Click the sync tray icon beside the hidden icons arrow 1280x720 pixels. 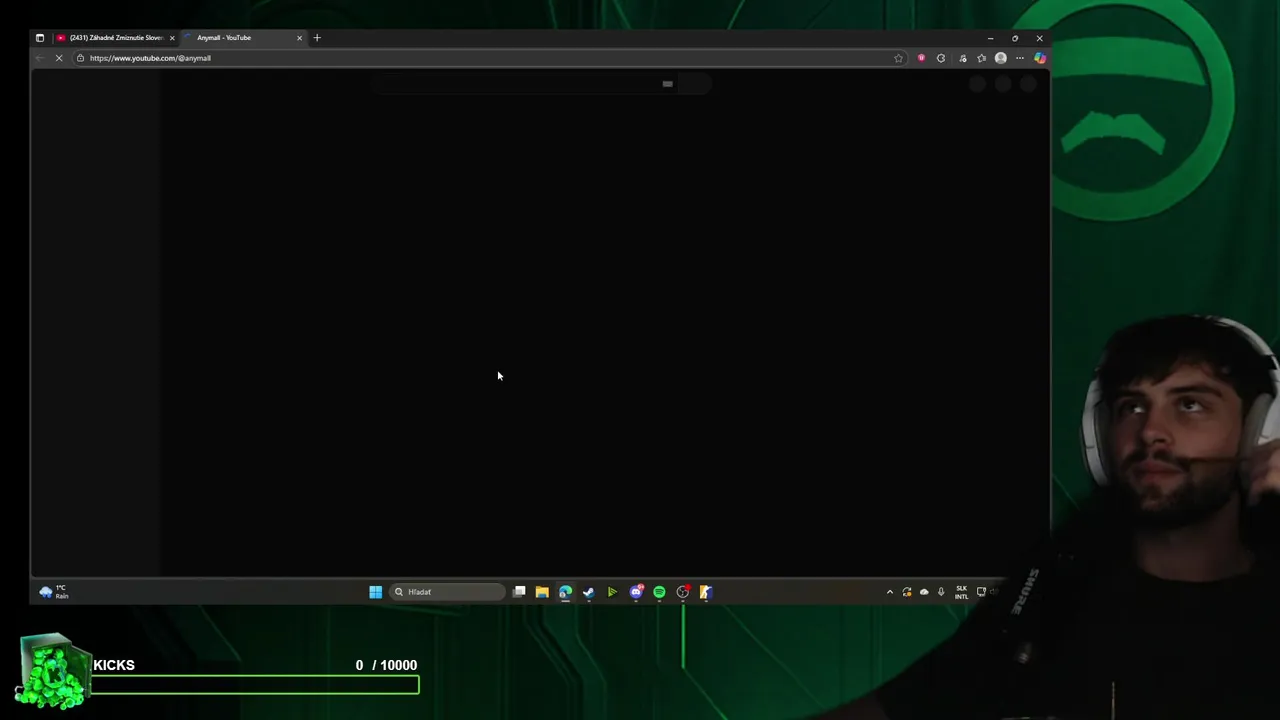click(x=907, y=592)
